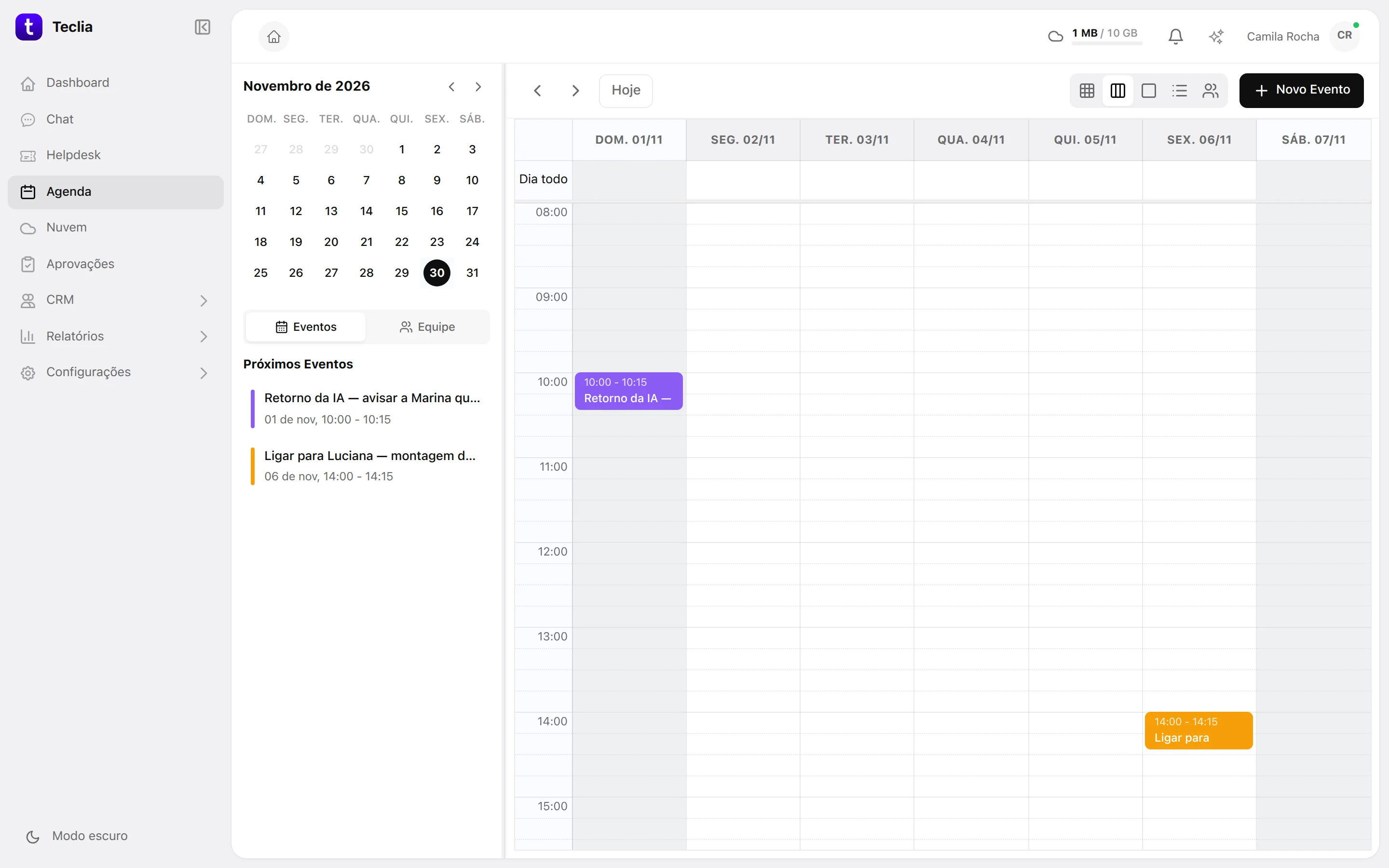Click SEG. 02/11 column header
The height and width of the screenshot is (868, 1389).
point(743,140)
